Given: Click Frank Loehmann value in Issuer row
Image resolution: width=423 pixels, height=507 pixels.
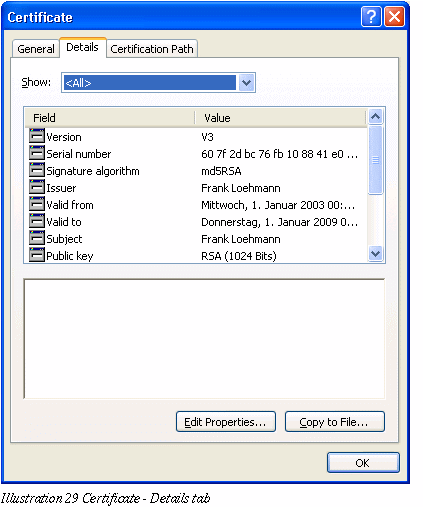Looking at the screenshot, I should [241, 188].
